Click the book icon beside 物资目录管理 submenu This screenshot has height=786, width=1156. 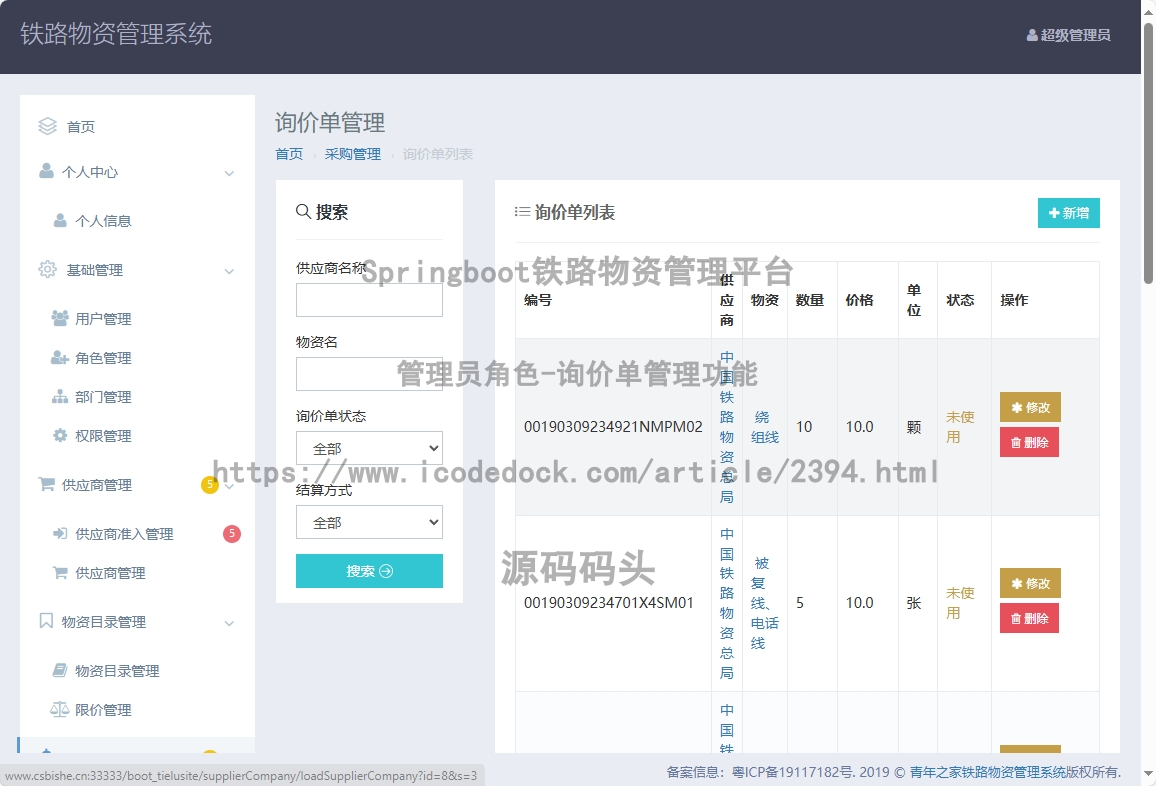click(x=60, y=670)
